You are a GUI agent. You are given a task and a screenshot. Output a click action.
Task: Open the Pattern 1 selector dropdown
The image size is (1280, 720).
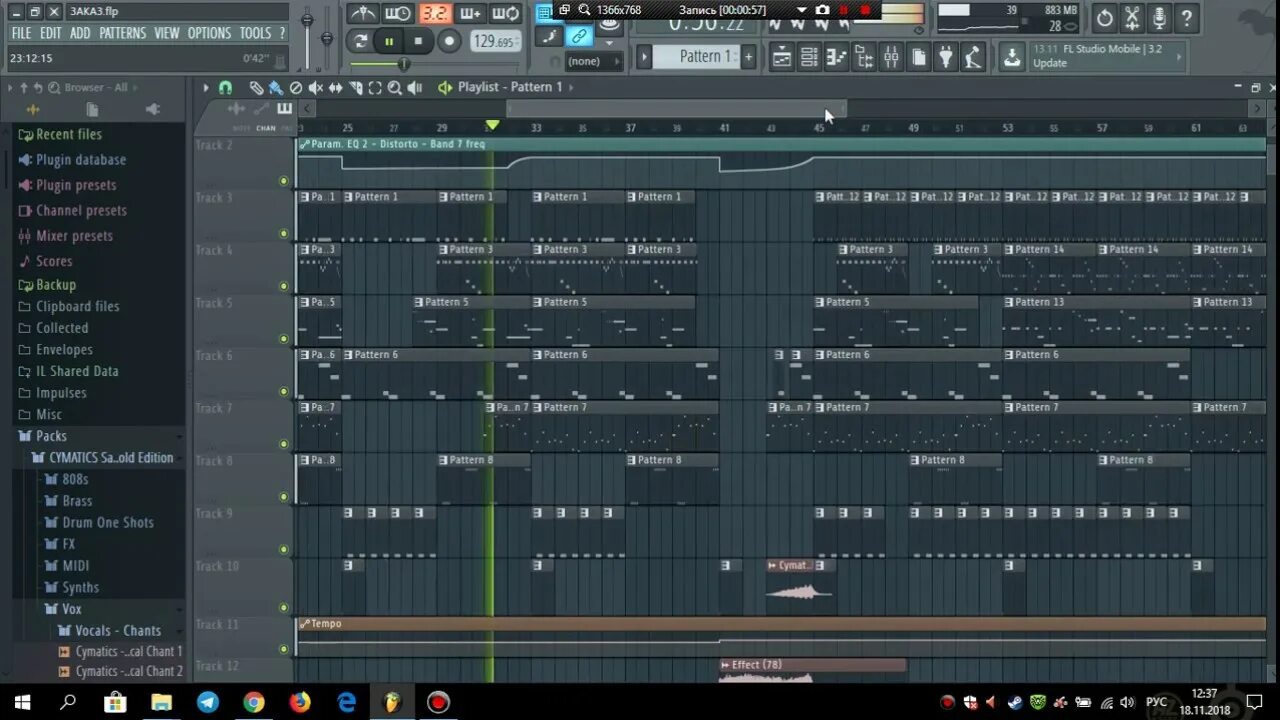tap(697, 57)
